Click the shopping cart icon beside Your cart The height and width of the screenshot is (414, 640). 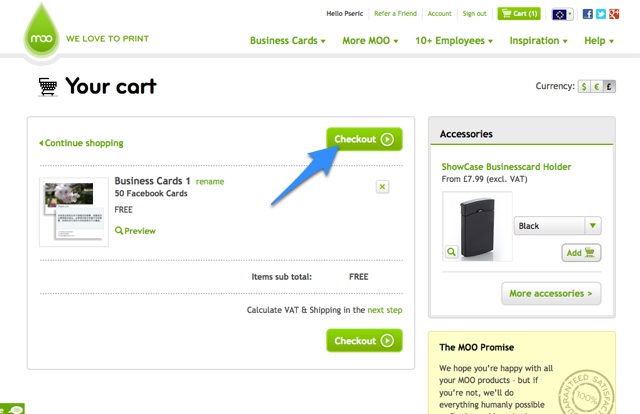pos(48,87)
